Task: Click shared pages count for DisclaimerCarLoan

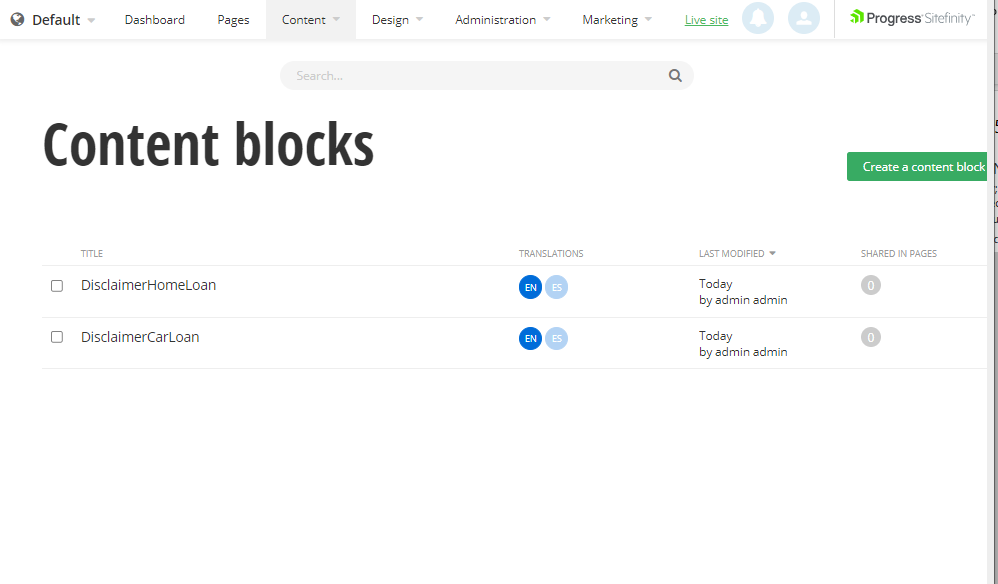Action: (871, 337)
